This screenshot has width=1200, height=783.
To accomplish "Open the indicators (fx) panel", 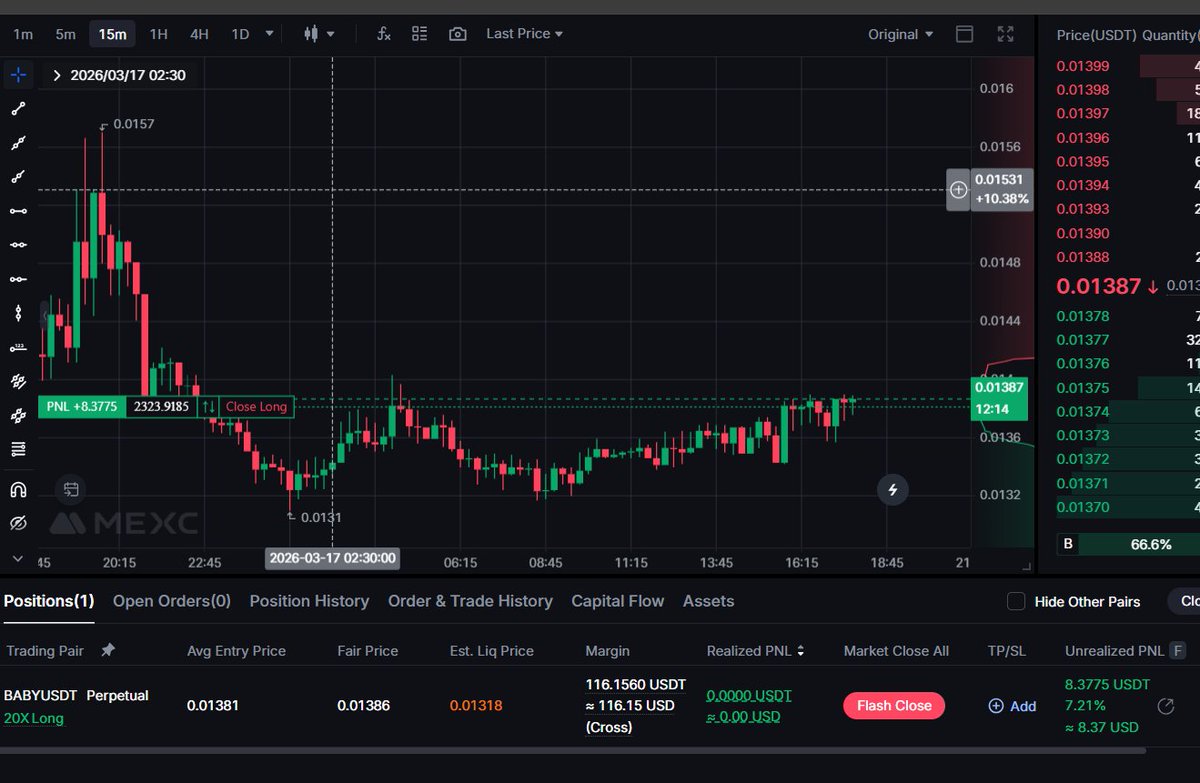I will (x=384, y=34).
